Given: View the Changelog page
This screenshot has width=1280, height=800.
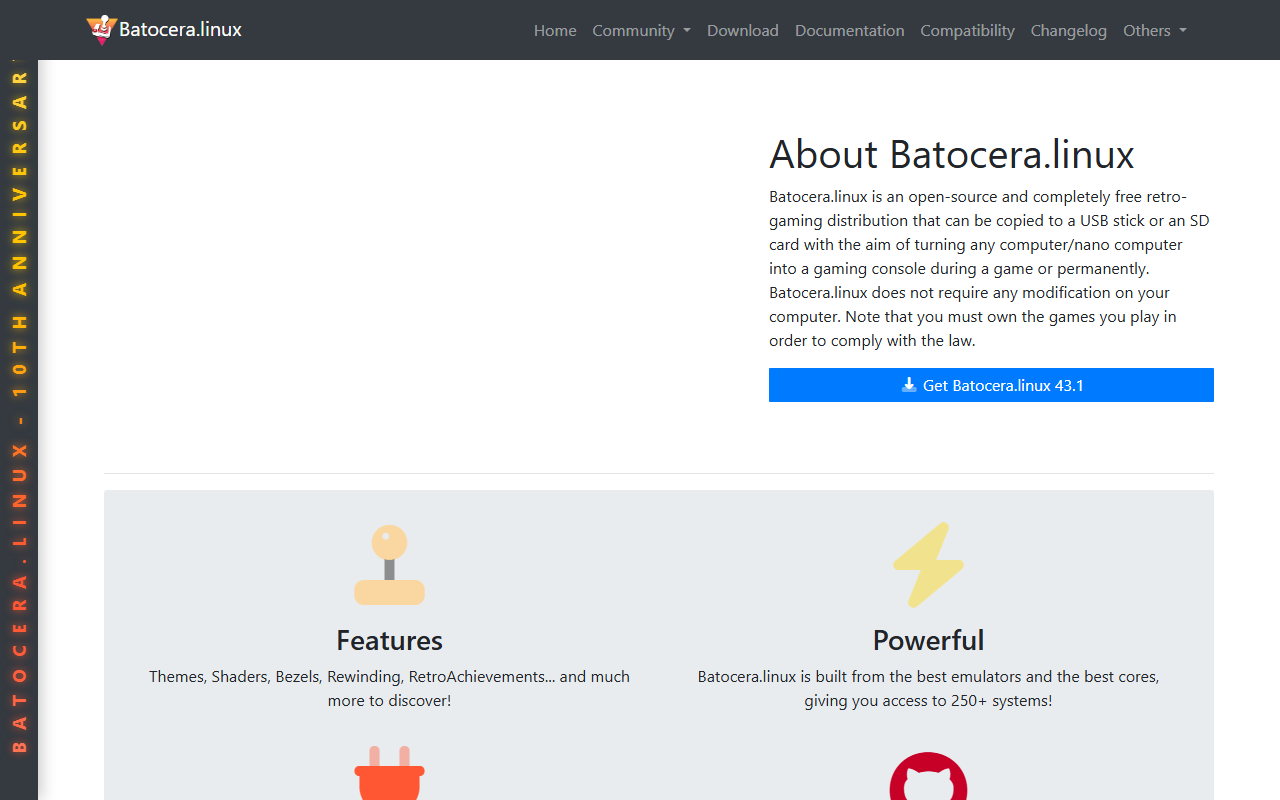Looking at the screenshot, I should [x=1069, y=30].
